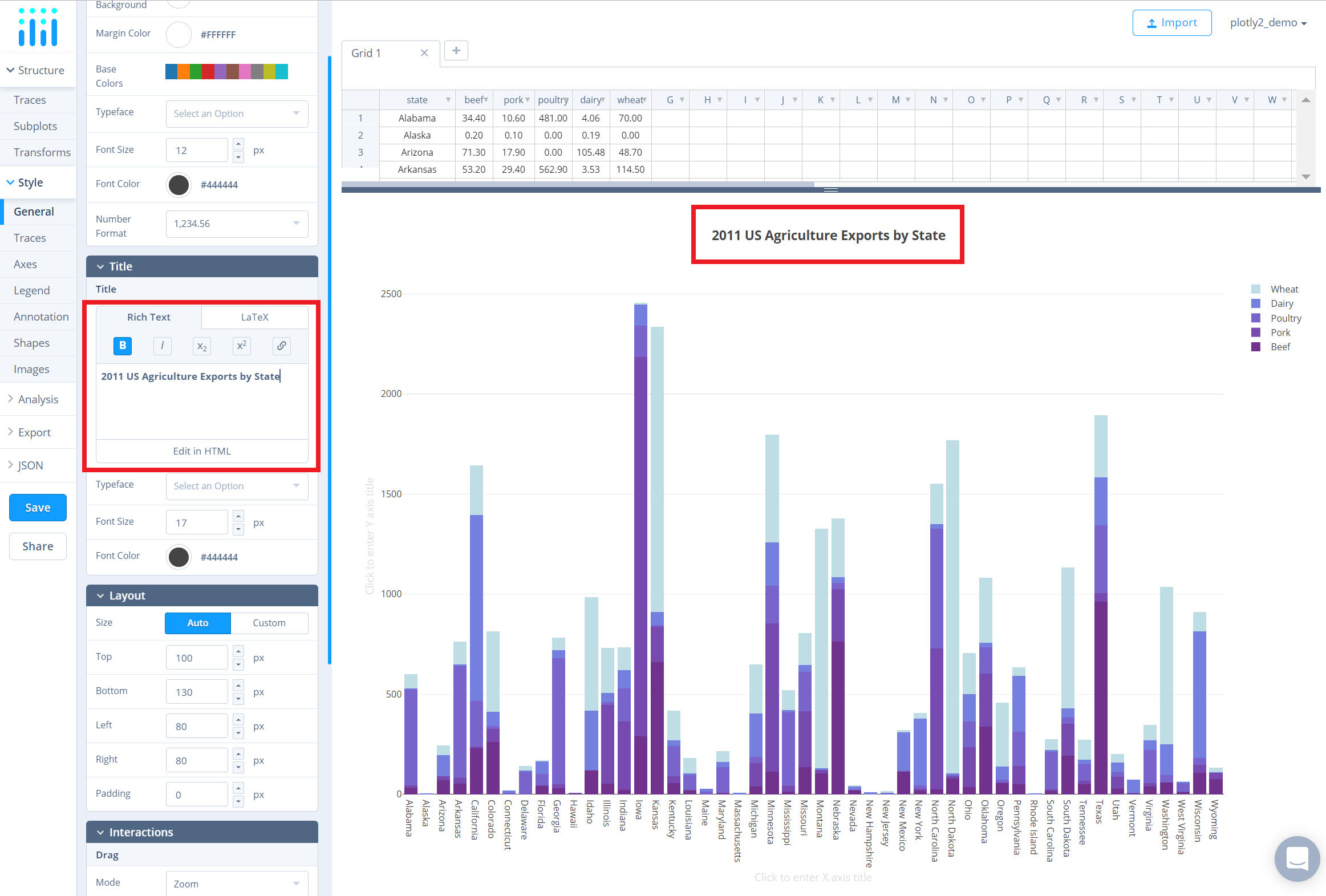
Task: Click the subscript formatting icon
Action: pos(201,346)
